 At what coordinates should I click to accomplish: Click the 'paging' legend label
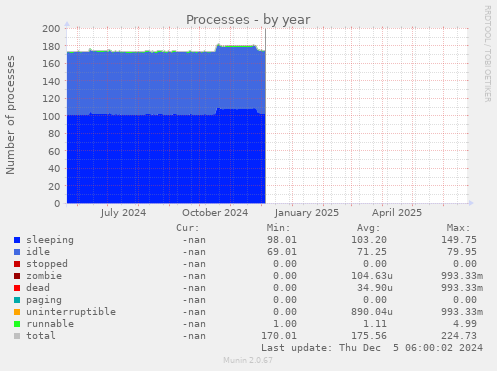point(44,300)
